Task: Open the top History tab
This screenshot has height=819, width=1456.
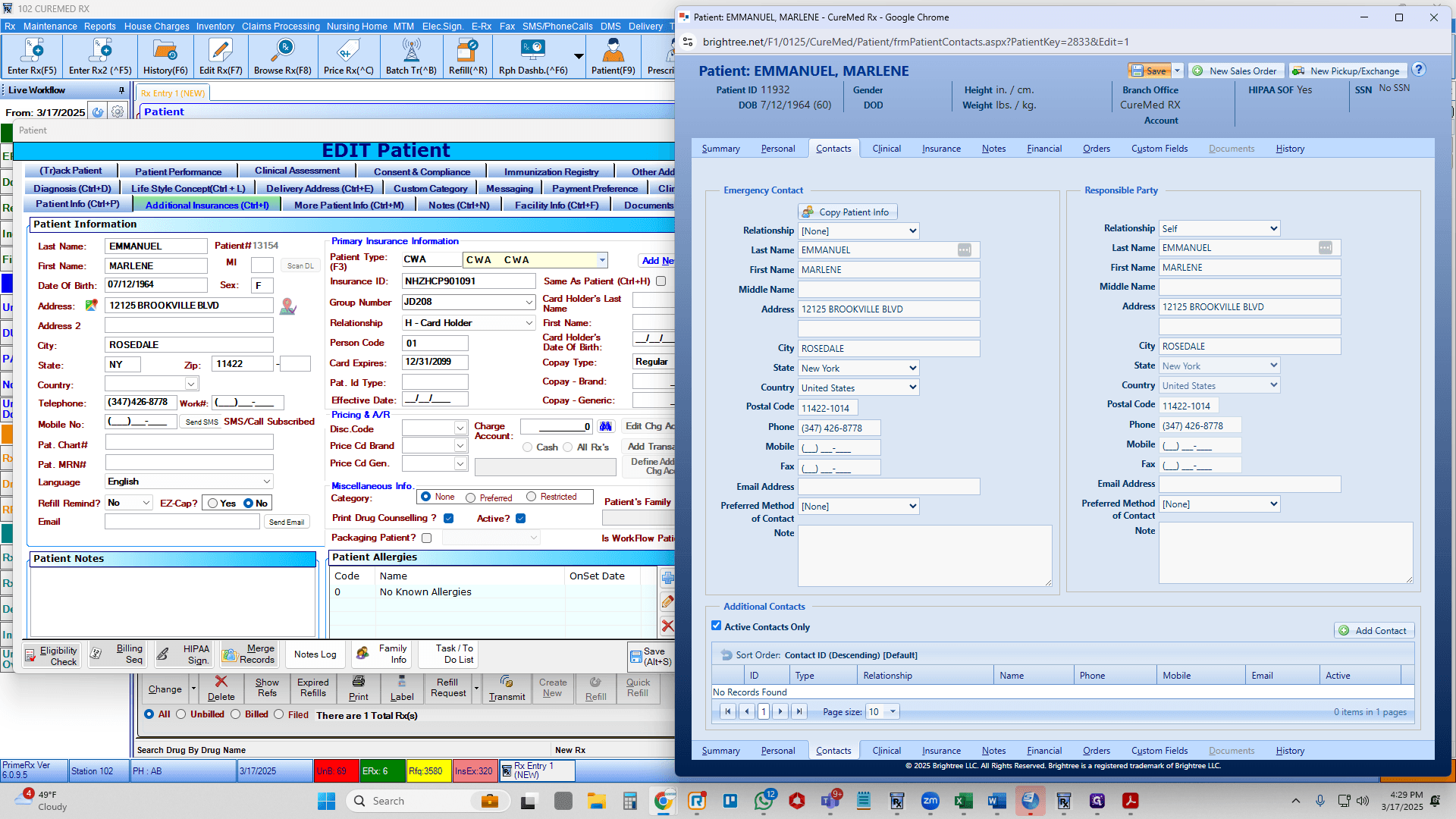Action: click(x=1290, y=149)
